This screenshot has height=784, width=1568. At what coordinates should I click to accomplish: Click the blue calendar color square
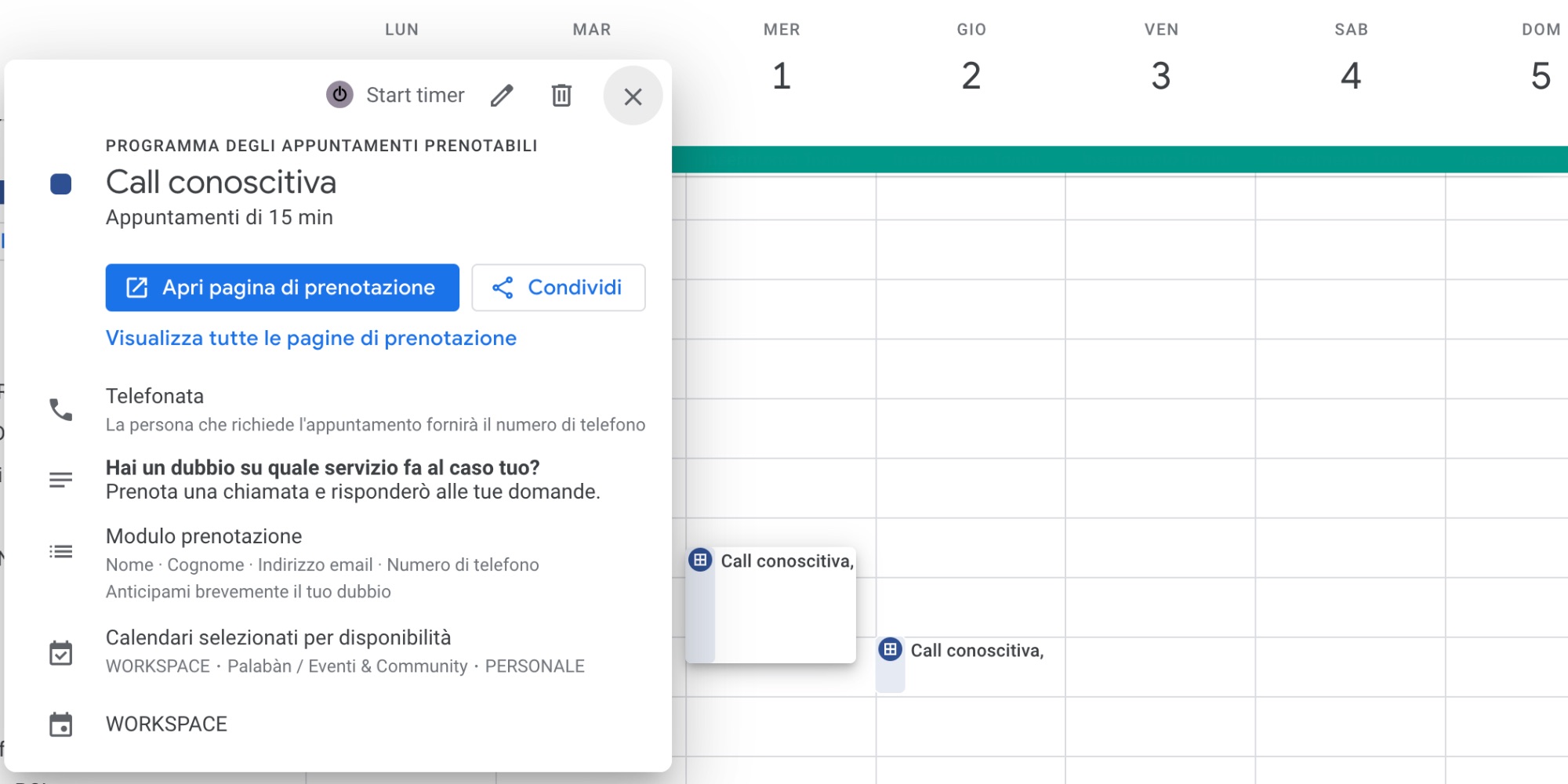[x=61, y=184]
